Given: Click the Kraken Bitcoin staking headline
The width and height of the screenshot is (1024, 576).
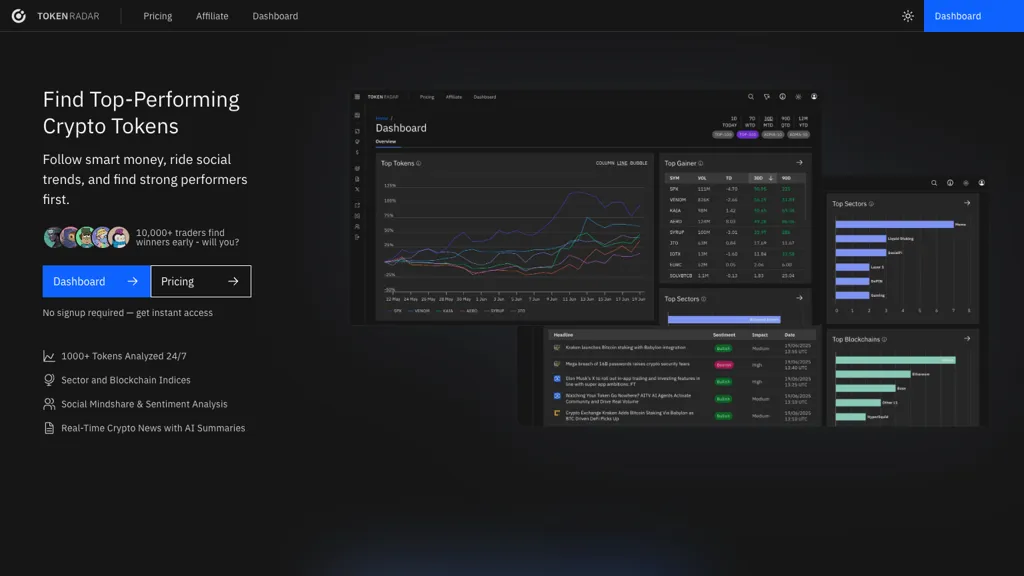Looking at the screenshot, I should [x=626, y=348].
